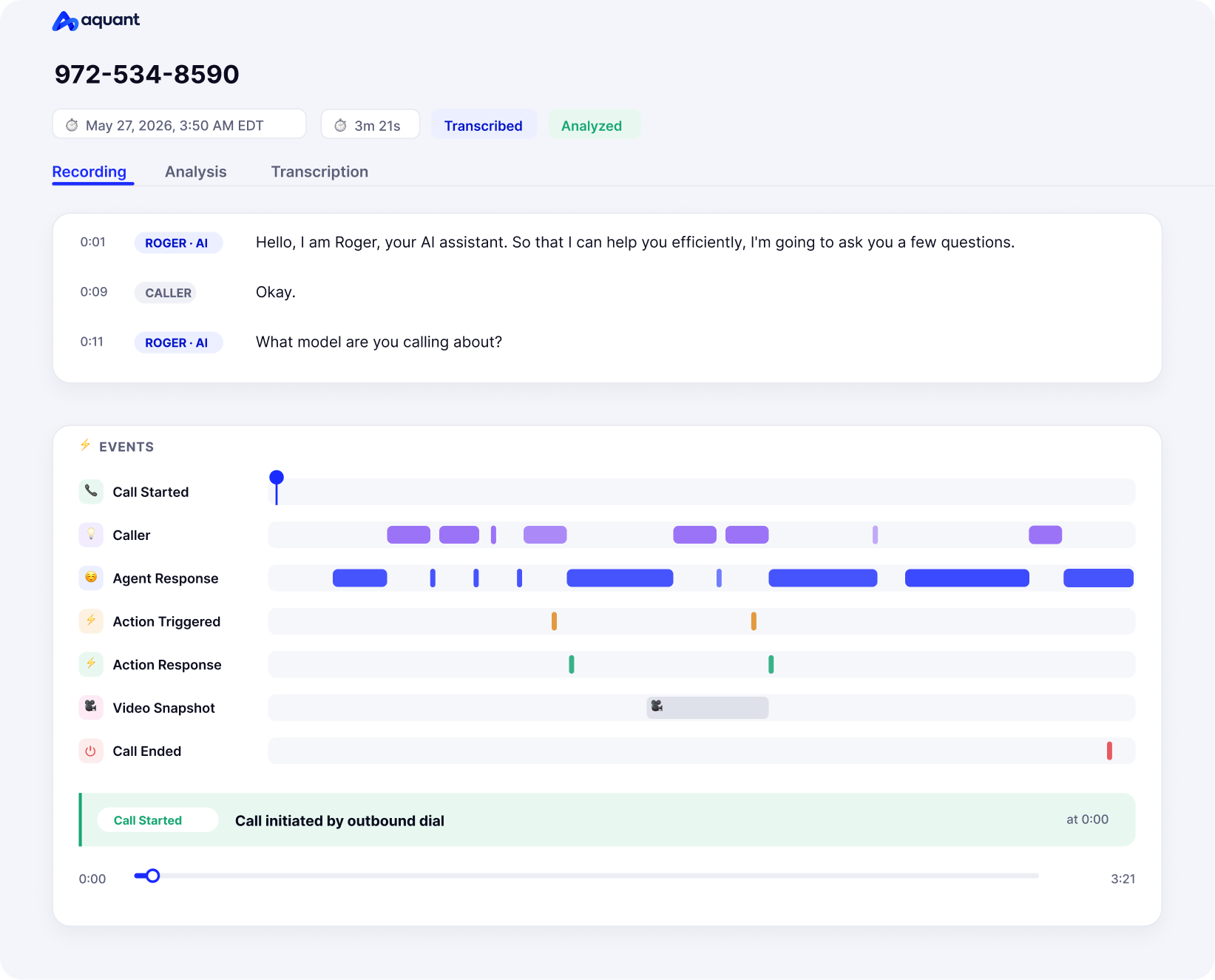This screenshot has height=980, width=1215.
Task: Click the 3m 21s duration chip
Action: click(x=370, y=124)
